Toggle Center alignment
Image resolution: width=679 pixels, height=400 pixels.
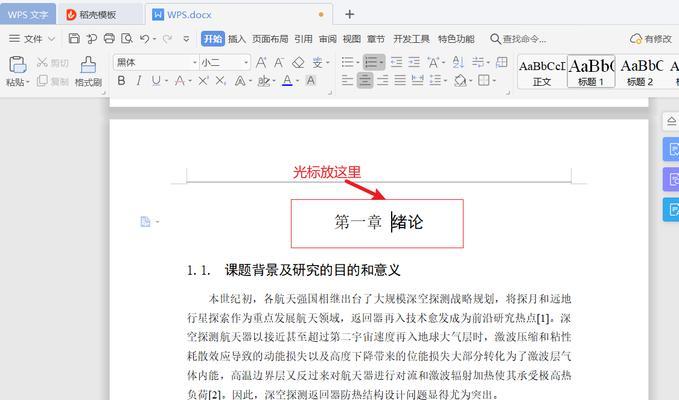point(365,80)
